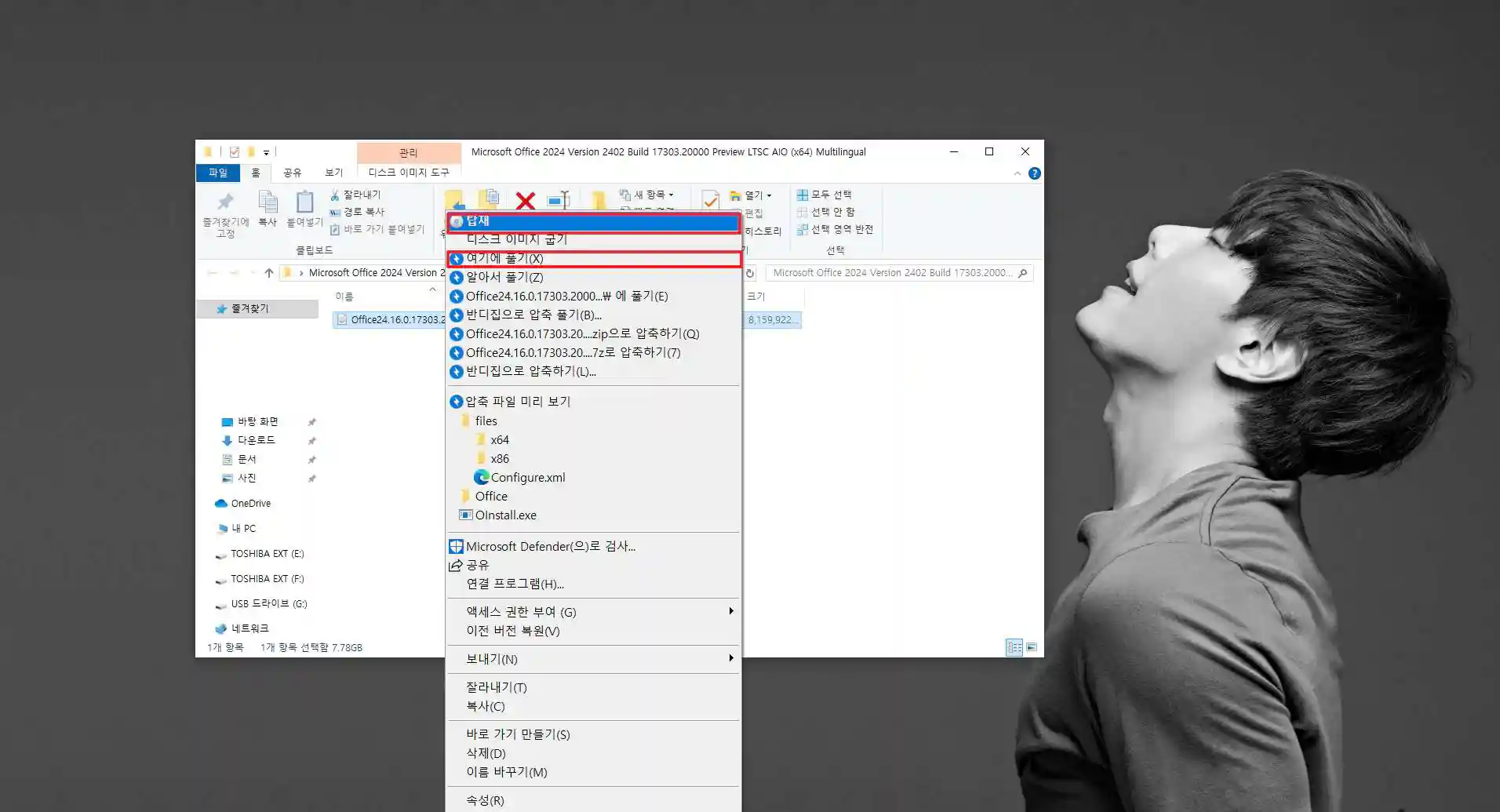Choose 반디집으로 압축하기(L) entry
The width and height of the screenshot is (1500, 812).
593,371
